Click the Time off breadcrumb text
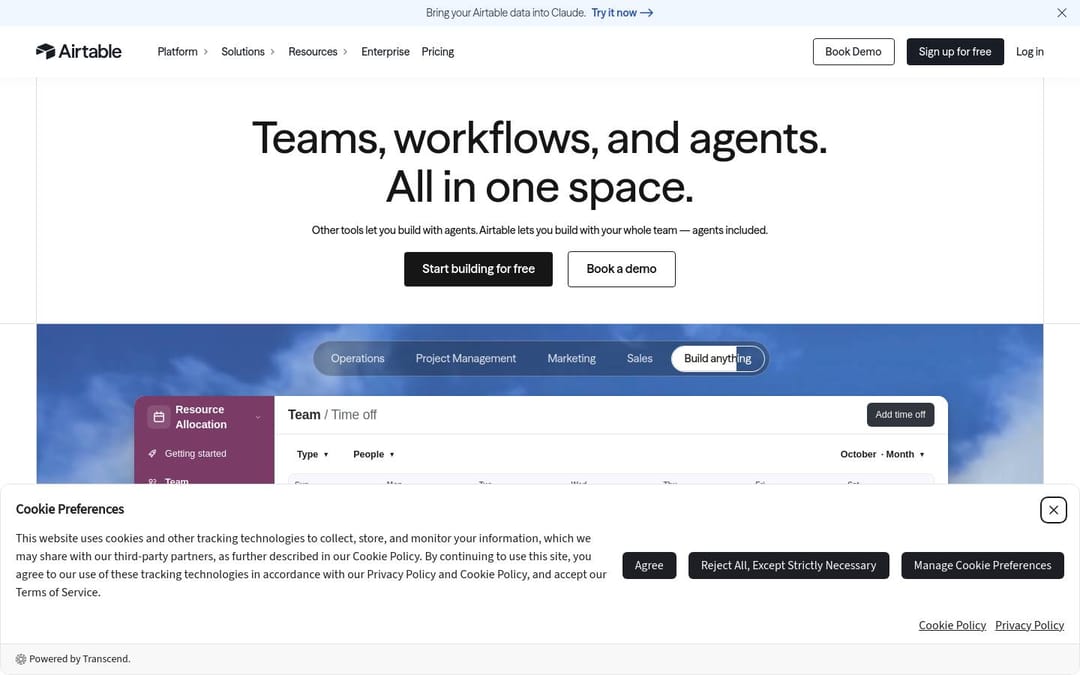Image resolution: width=1080 pixels, height=675 pixels. click(x=354, y=415)
